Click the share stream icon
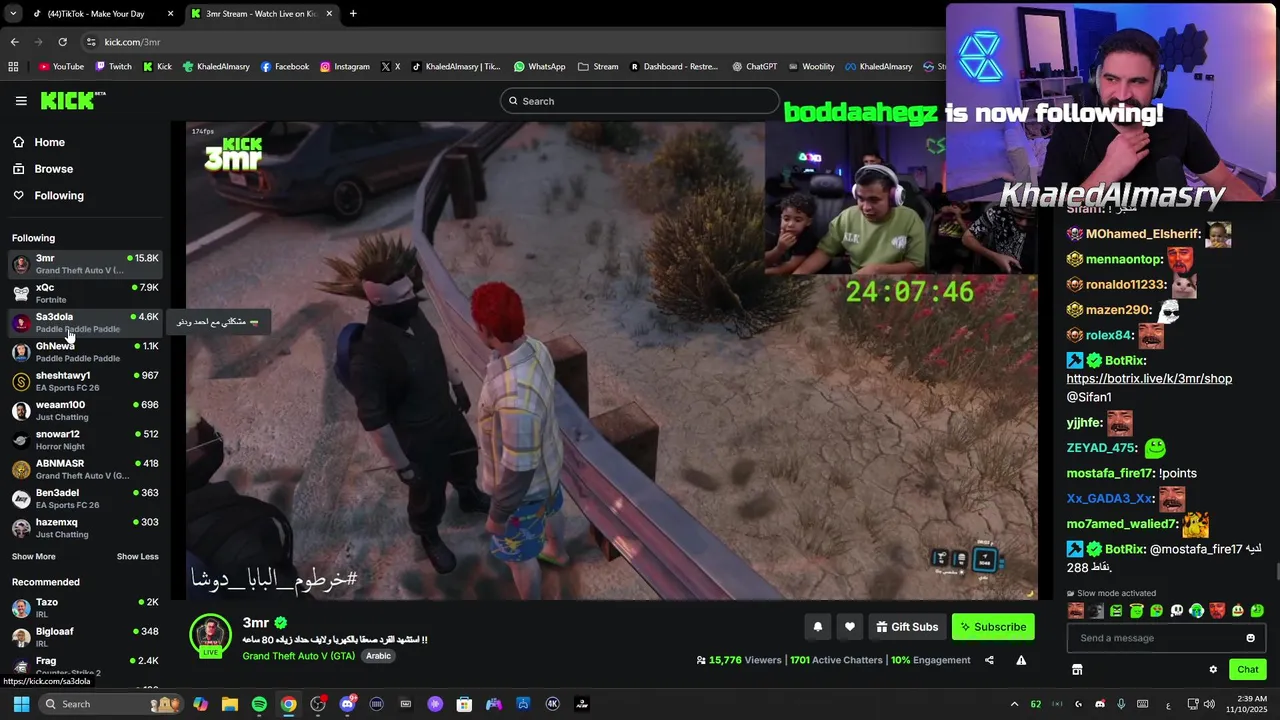This screenshot has height=720, width=1280. coord(989,660)
